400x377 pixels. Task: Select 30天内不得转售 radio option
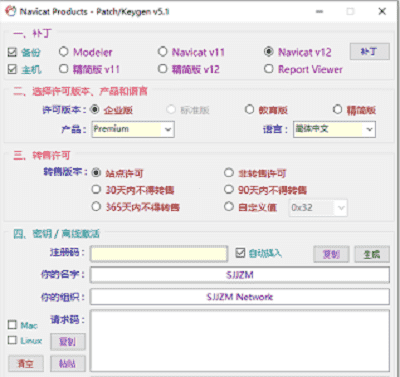tap(96, 190)
